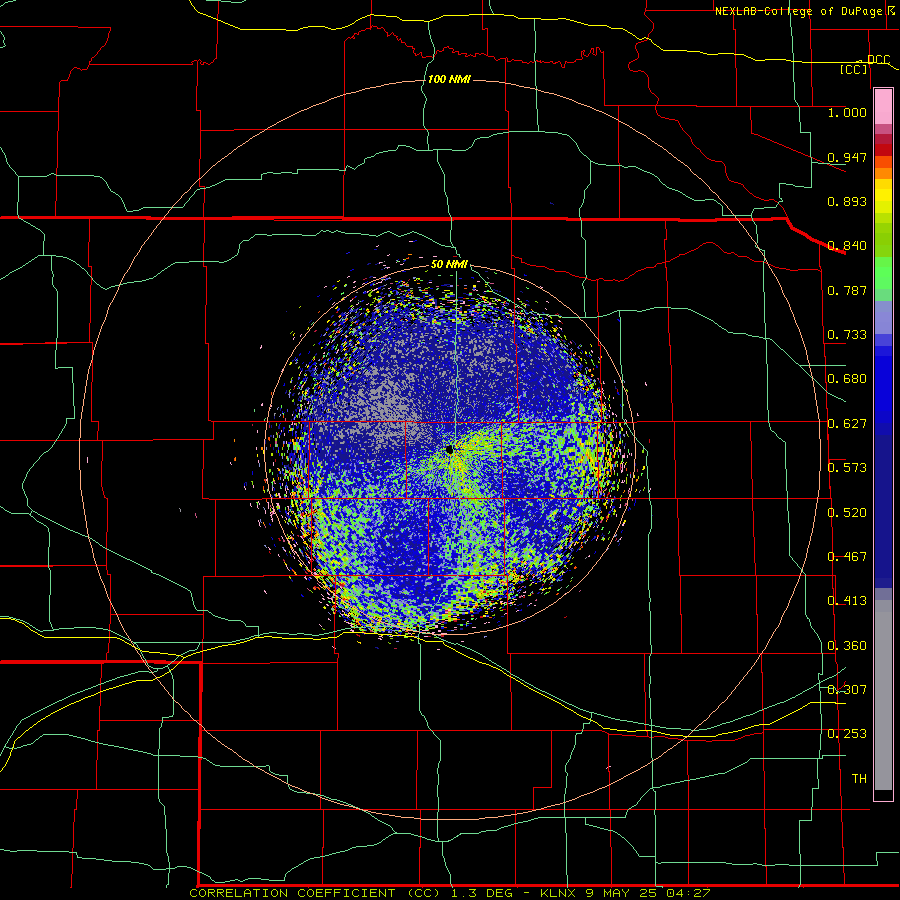The image size is (900, 900).
Task: Pick the gray segment of the color bar
Action: pyautogui.click(x=883, y=695)
